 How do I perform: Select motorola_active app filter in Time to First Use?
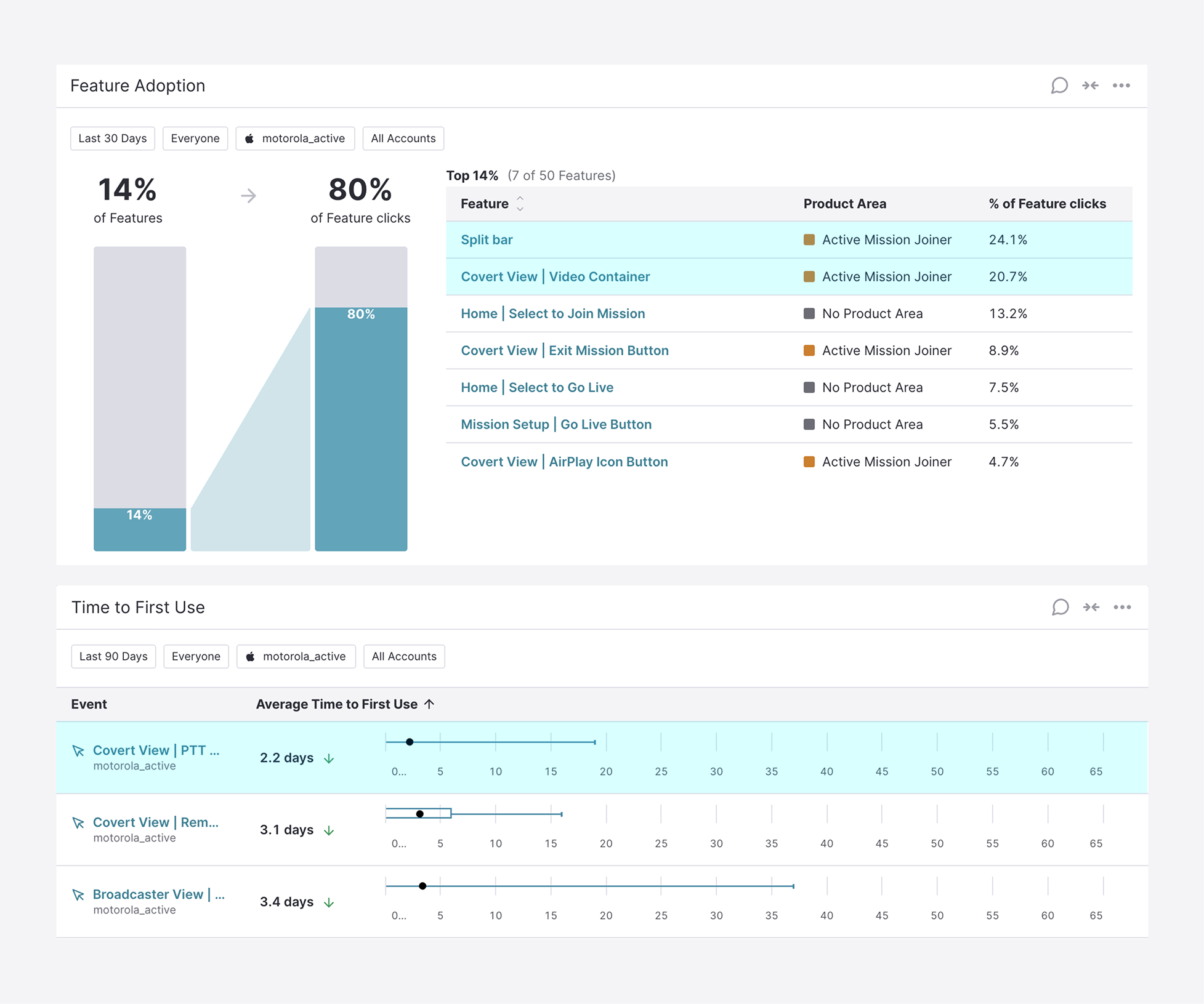(296, 656)
